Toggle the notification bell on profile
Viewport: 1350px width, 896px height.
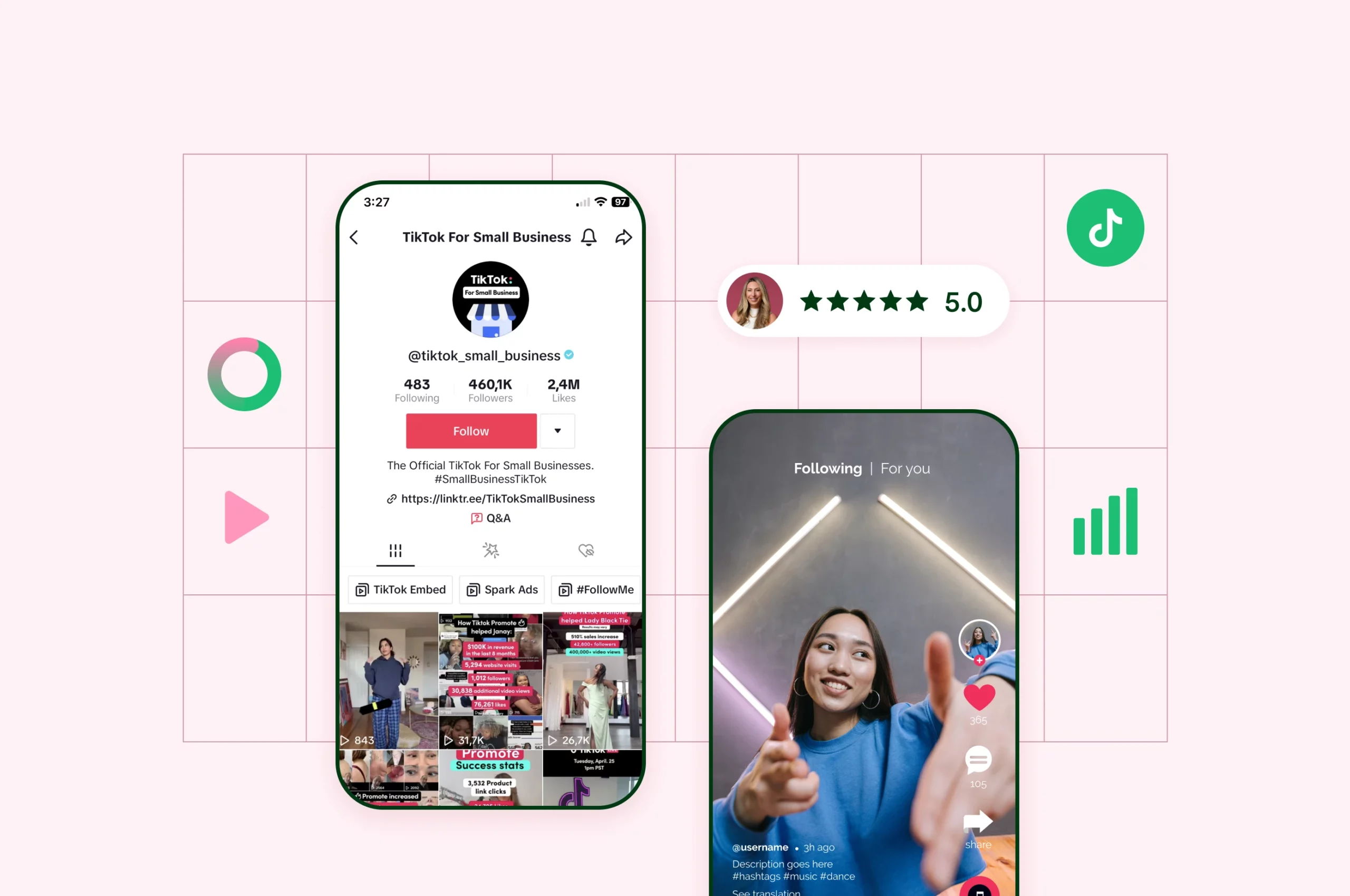pyautogui.click(x=592, y=237)
